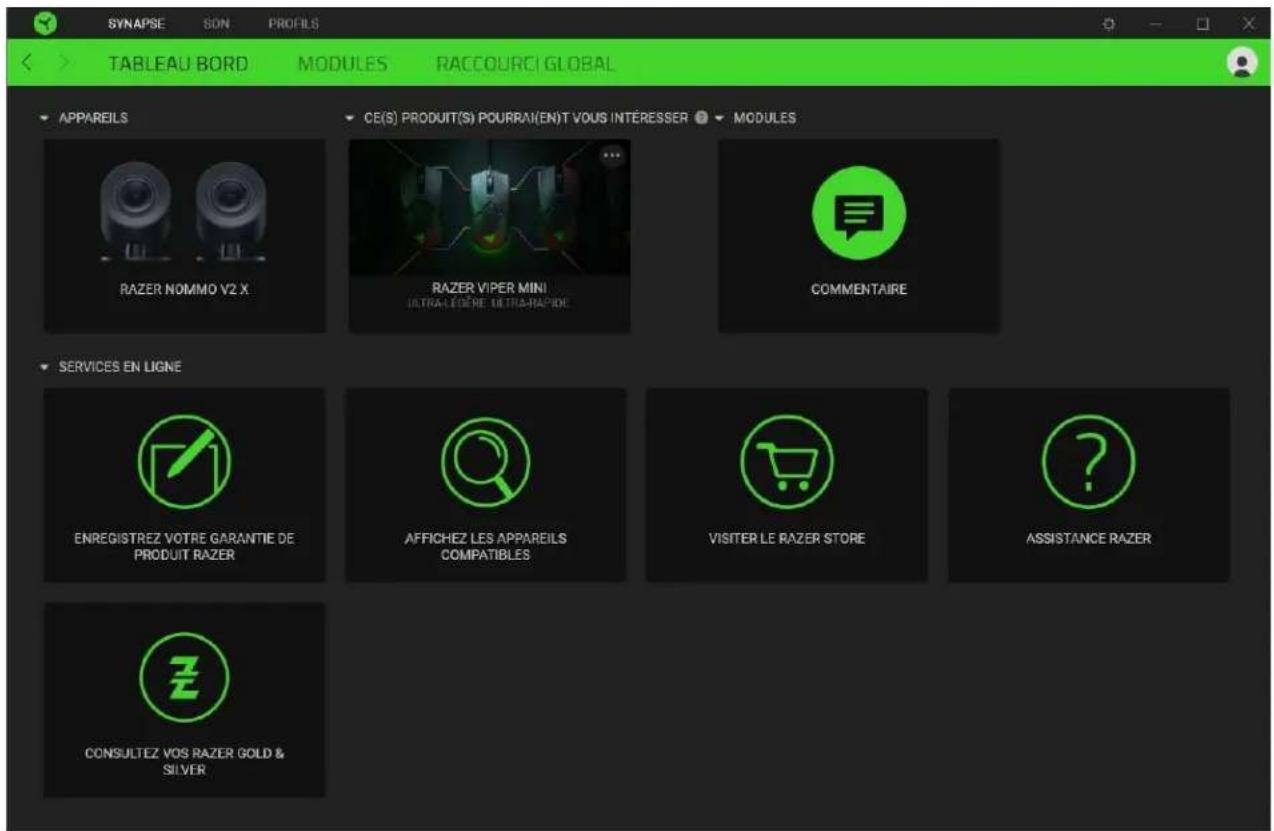Click the Ultra-légère Ultra-rapide subtitle
The width and height of the screenshot is (1274, 831).
[x=489, y=303]
